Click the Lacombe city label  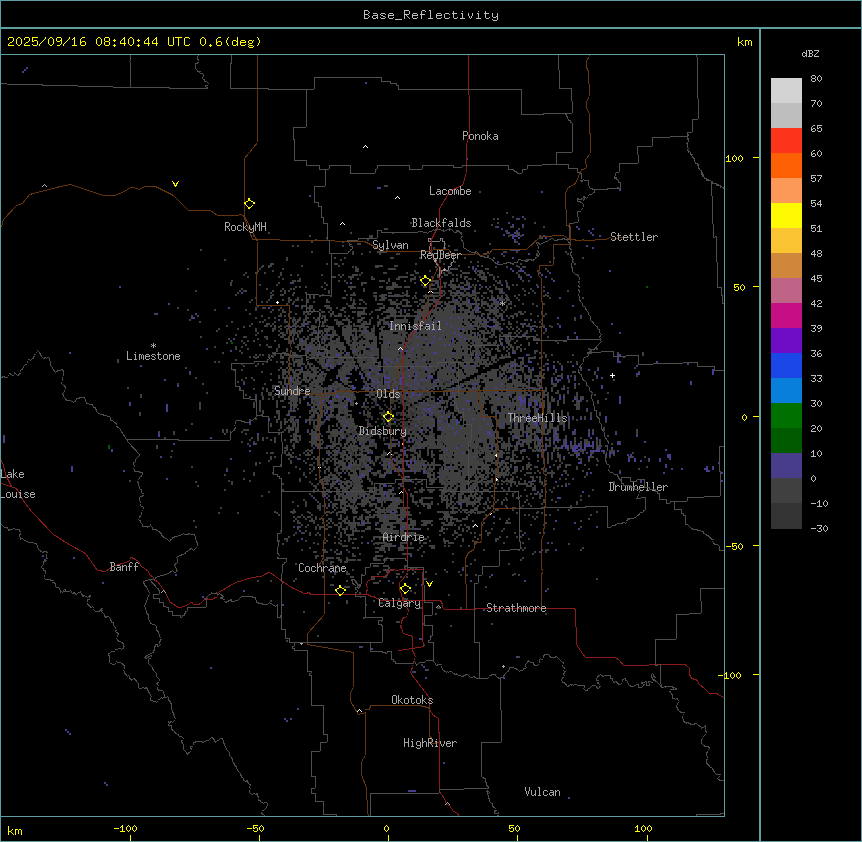click(450, 191)
